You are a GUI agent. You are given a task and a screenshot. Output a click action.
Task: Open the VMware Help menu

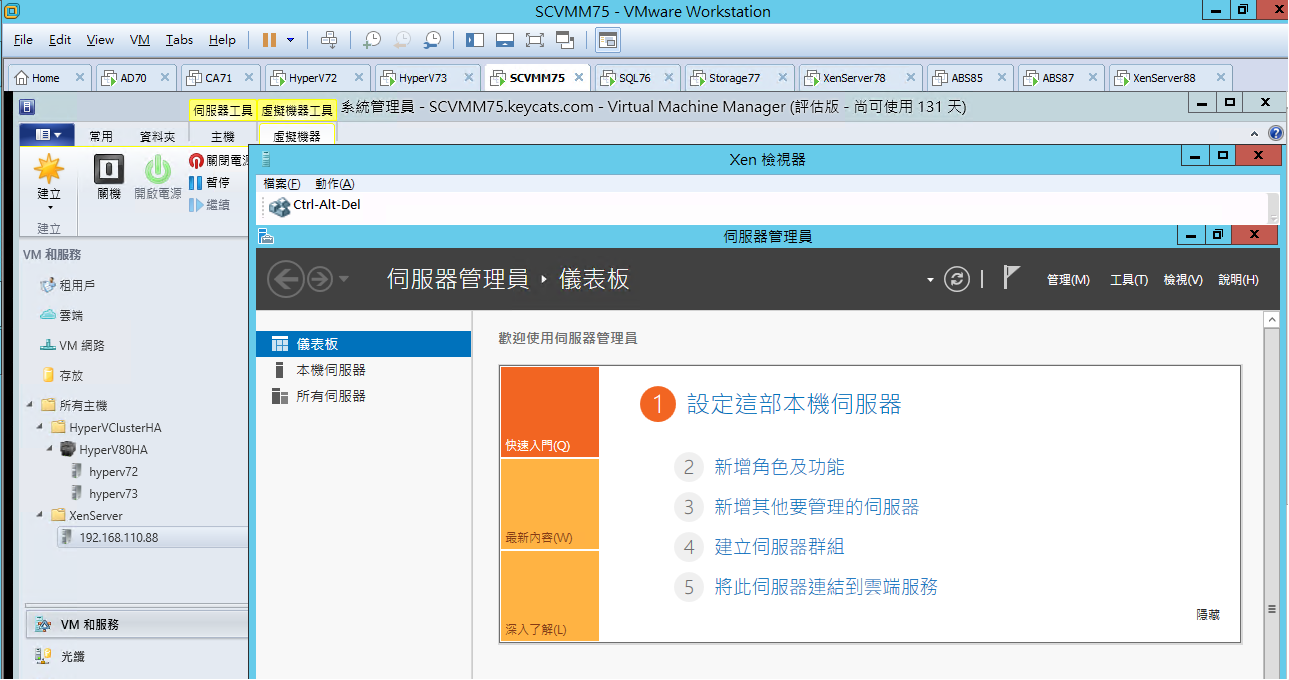click(222, 40)
